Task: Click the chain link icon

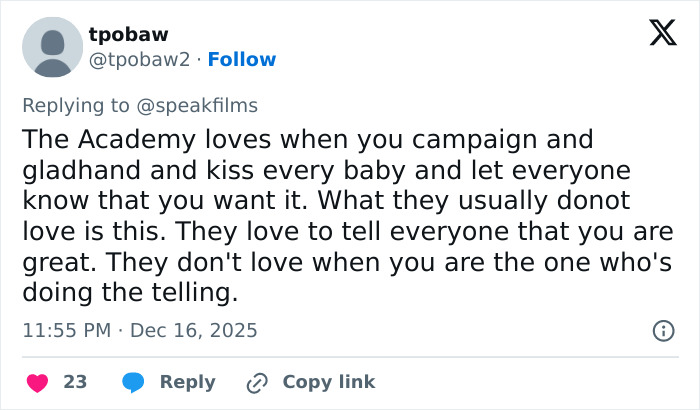Action: [x=257, y=382]
